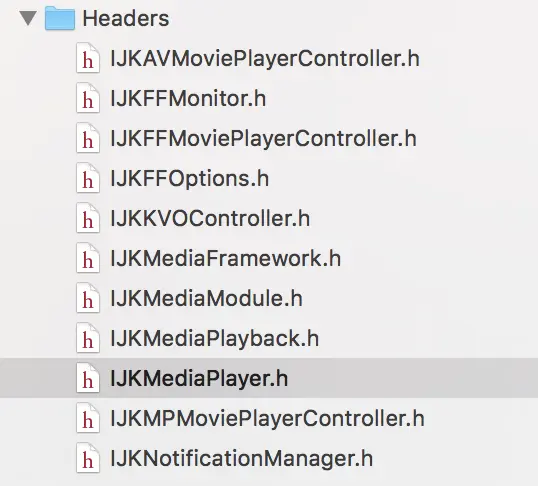The height and width of the screenshot is (486, 538).
Task: Open IJKFFMonitor.h in the list
Action: point(188,99)
